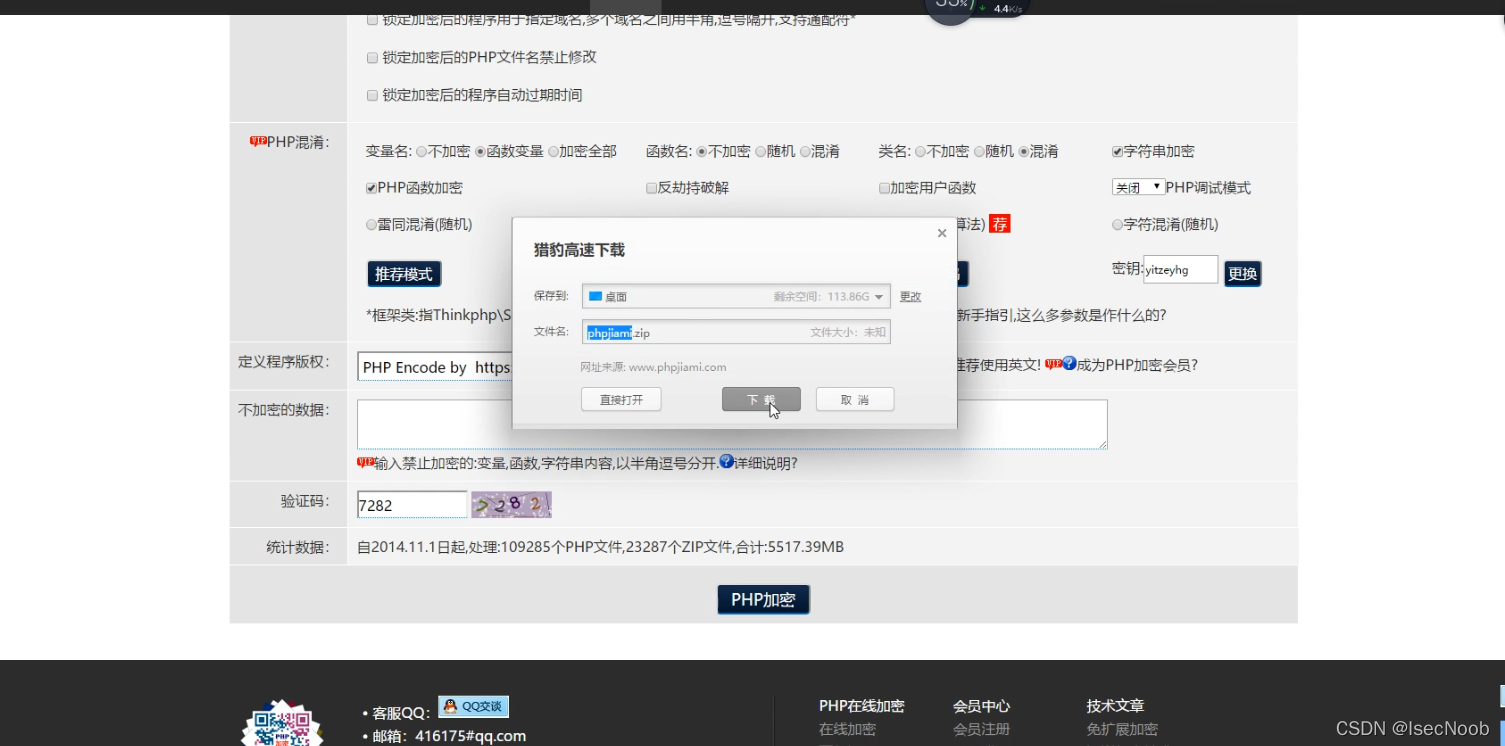This screenshot has width=1505, height=746.
Task: Click the red 存 badge icon
Action: pos(1000,225)
